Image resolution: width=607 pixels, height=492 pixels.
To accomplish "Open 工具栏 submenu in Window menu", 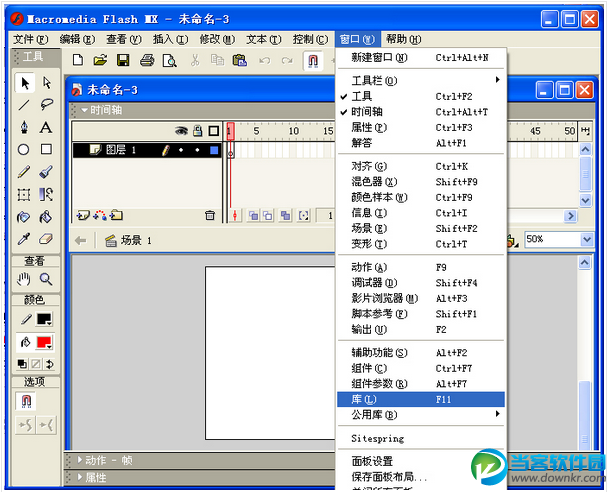I will tap(420, 81).
